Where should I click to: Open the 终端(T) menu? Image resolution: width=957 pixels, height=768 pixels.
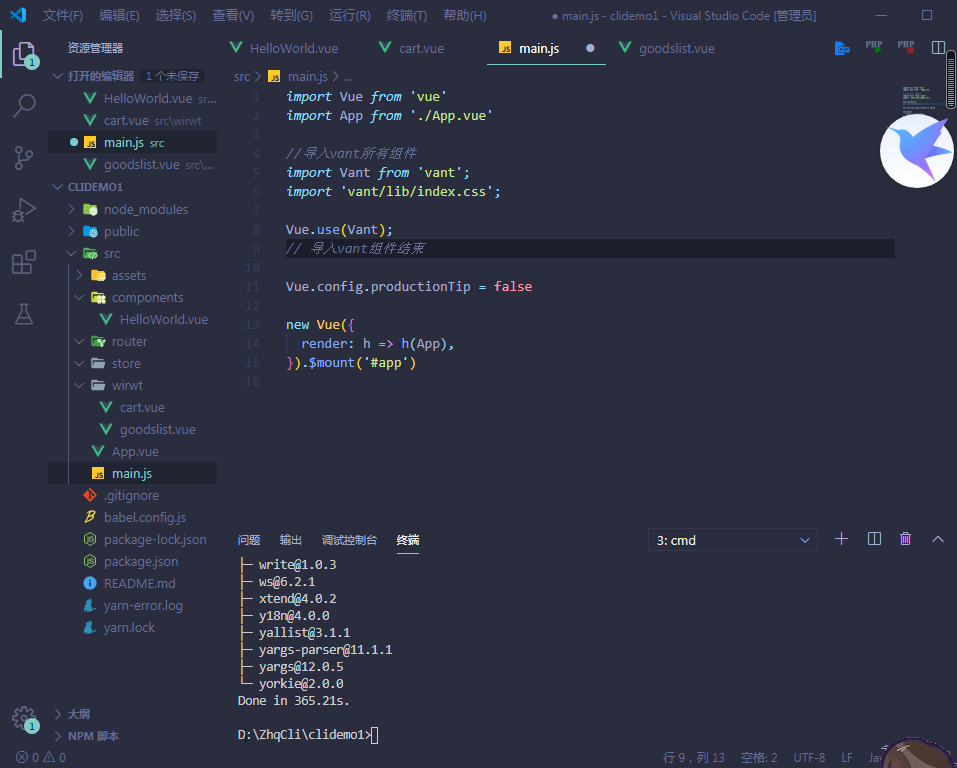coord(406,15)
